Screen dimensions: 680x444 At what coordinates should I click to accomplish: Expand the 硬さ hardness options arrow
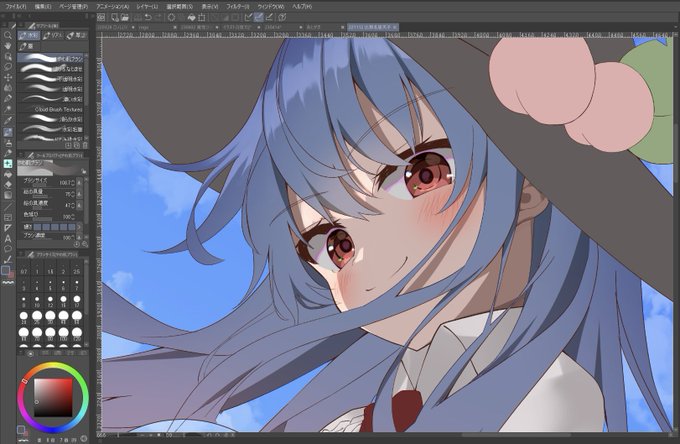(x=79, y=227)
